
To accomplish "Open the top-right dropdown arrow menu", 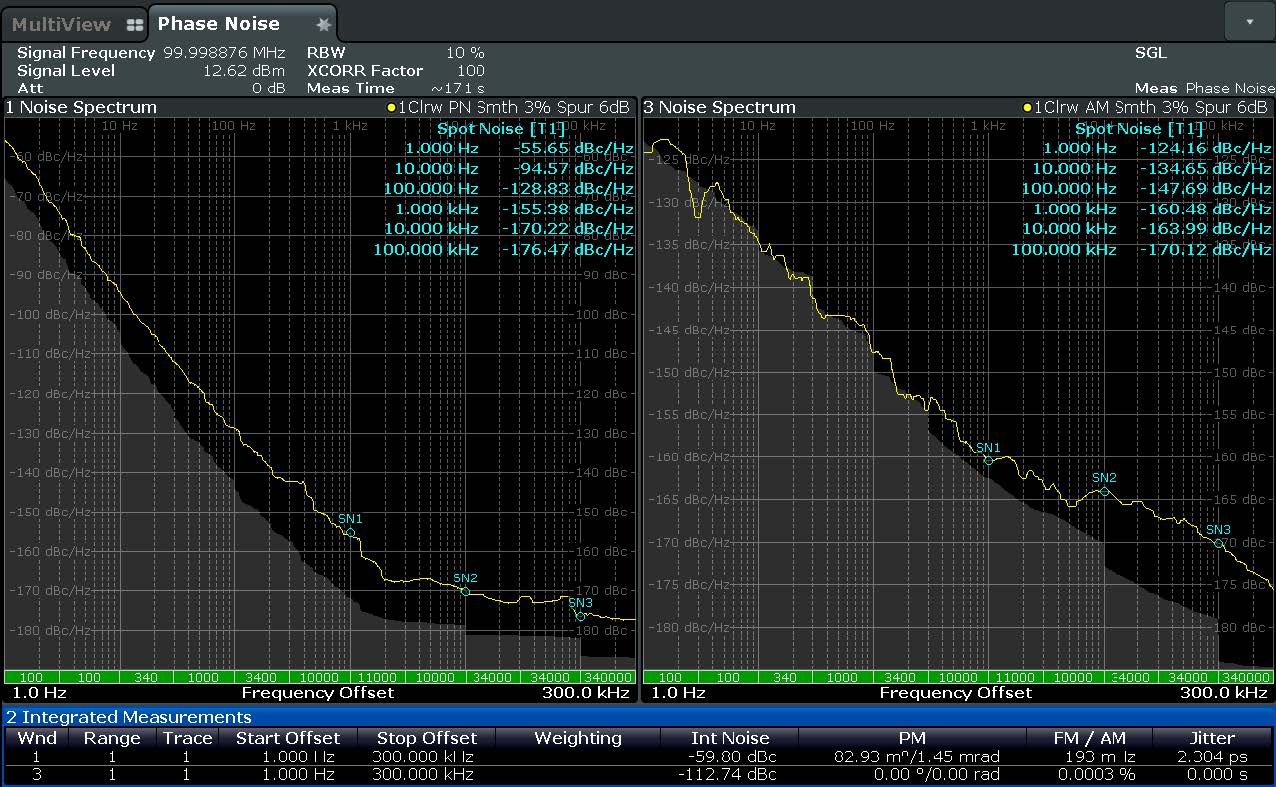I will point(1249,21).
